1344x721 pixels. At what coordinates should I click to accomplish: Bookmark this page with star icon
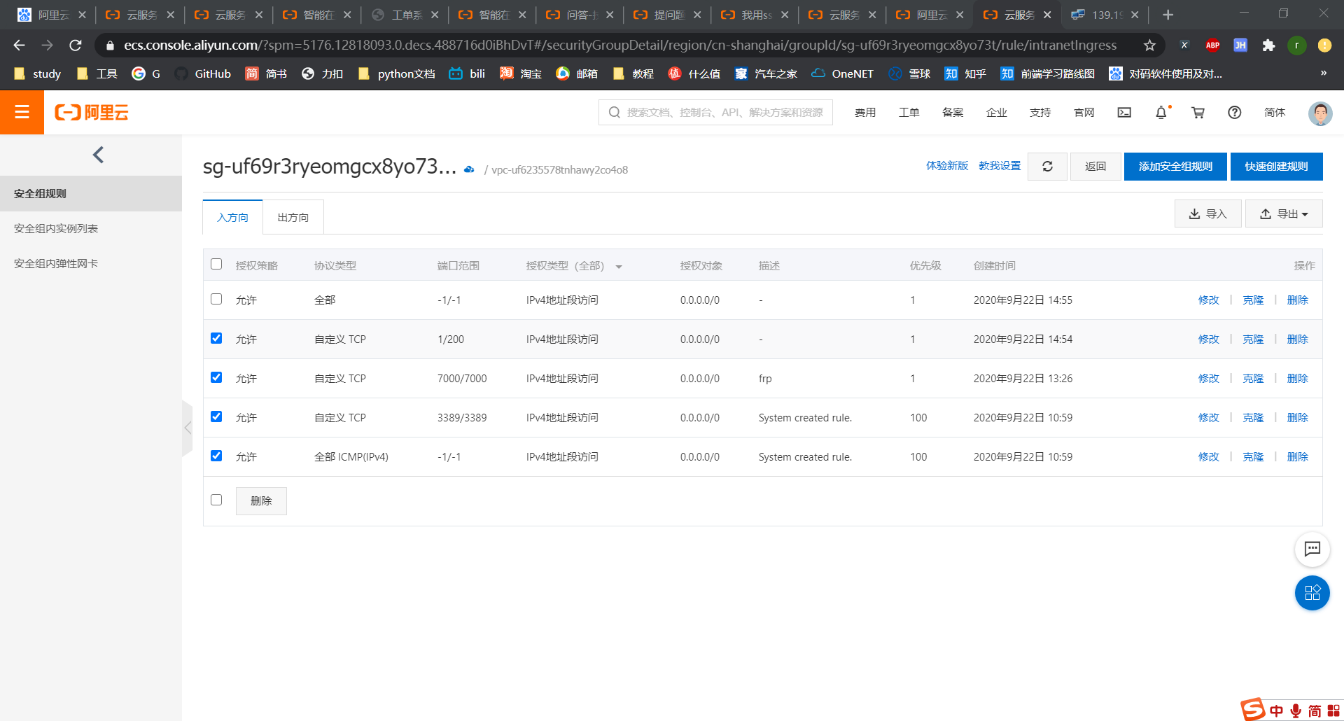(x=1150, y=45)
